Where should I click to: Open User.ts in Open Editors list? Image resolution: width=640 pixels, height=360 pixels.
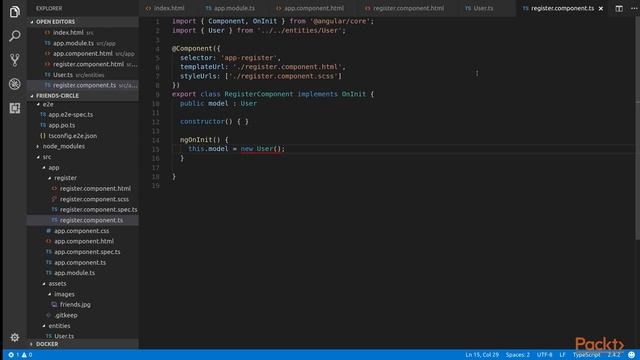pyautogui.click(x=62, y=75)
